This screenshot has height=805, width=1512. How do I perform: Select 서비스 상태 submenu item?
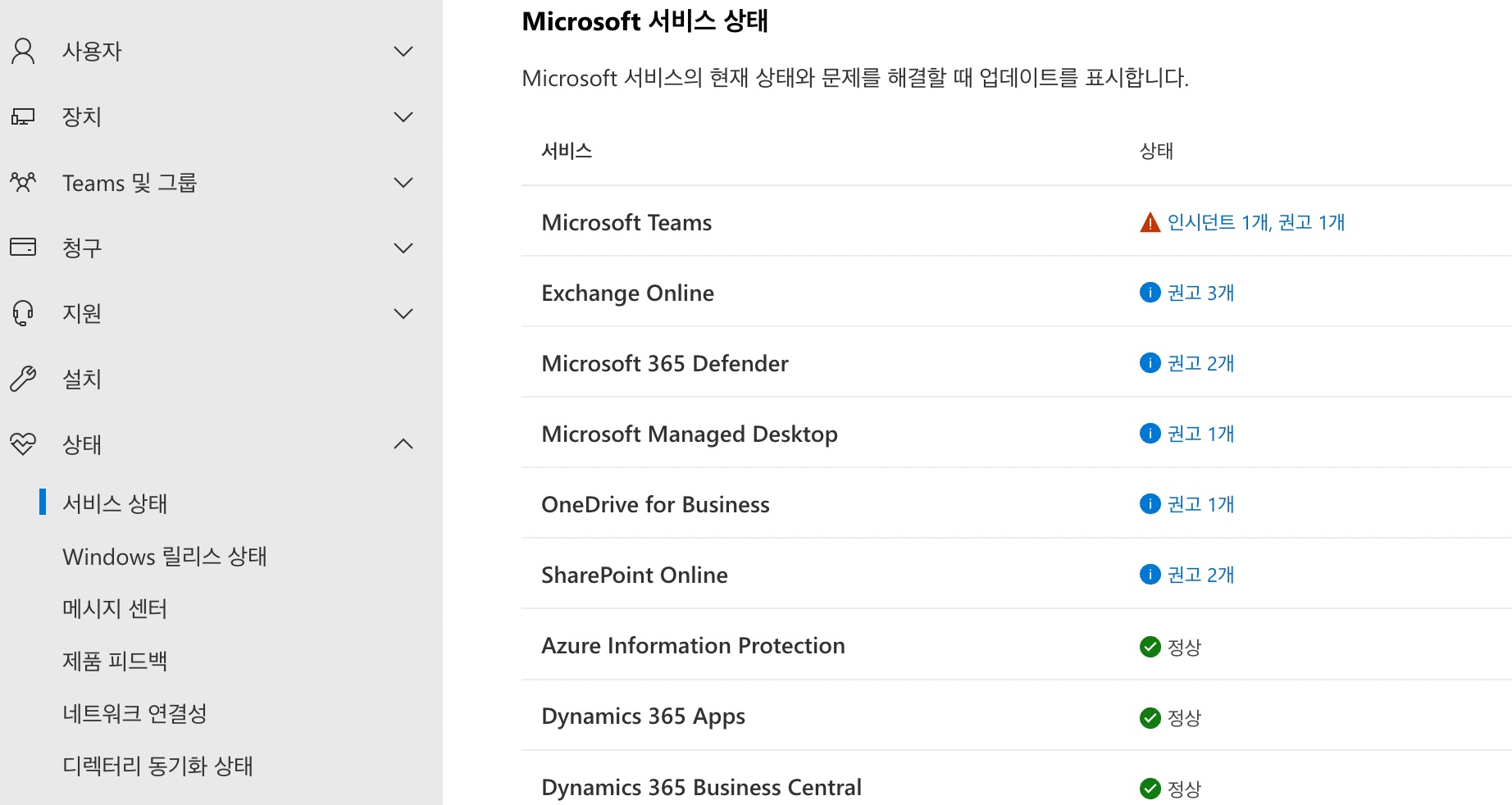(x=115, y=503)
